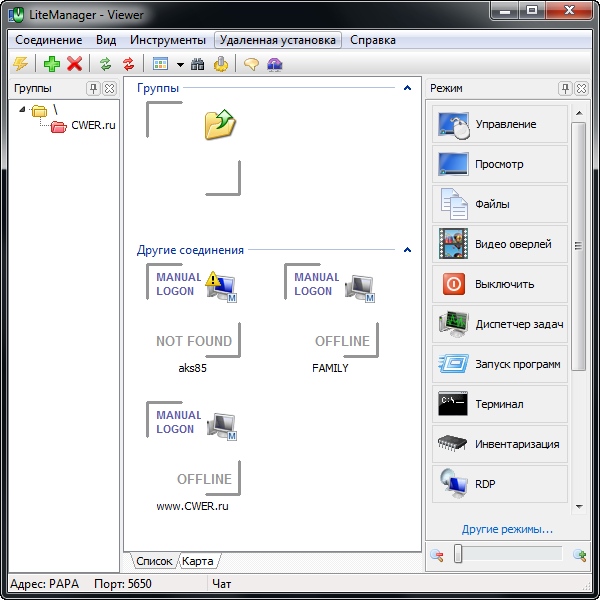Click the red X delete connection icon
600x600 pixels.
click(x=74, y=64)
